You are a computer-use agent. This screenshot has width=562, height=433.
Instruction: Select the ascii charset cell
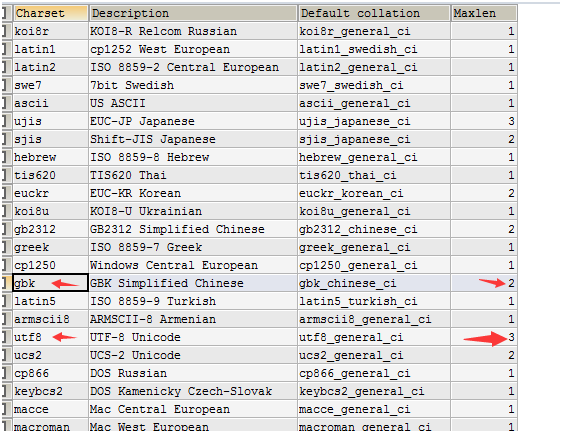coord(51,103)
